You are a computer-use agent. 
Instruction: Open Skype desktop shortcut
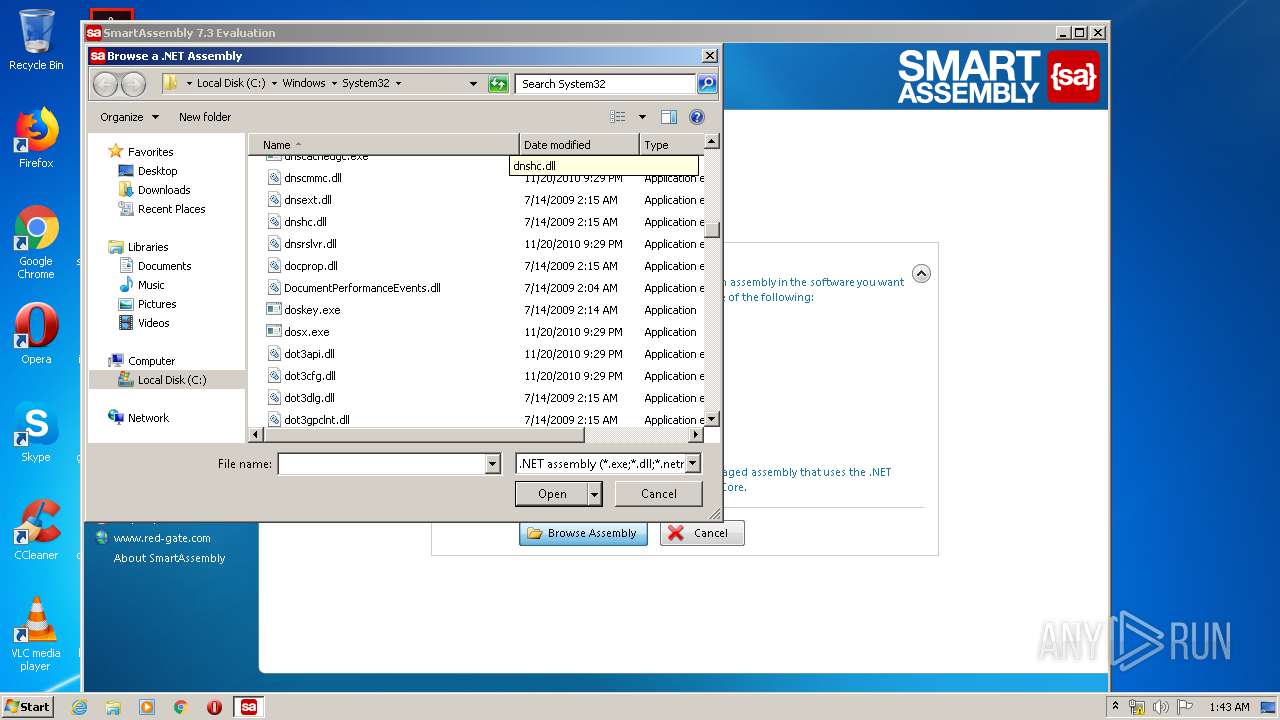tap(36, 432)
